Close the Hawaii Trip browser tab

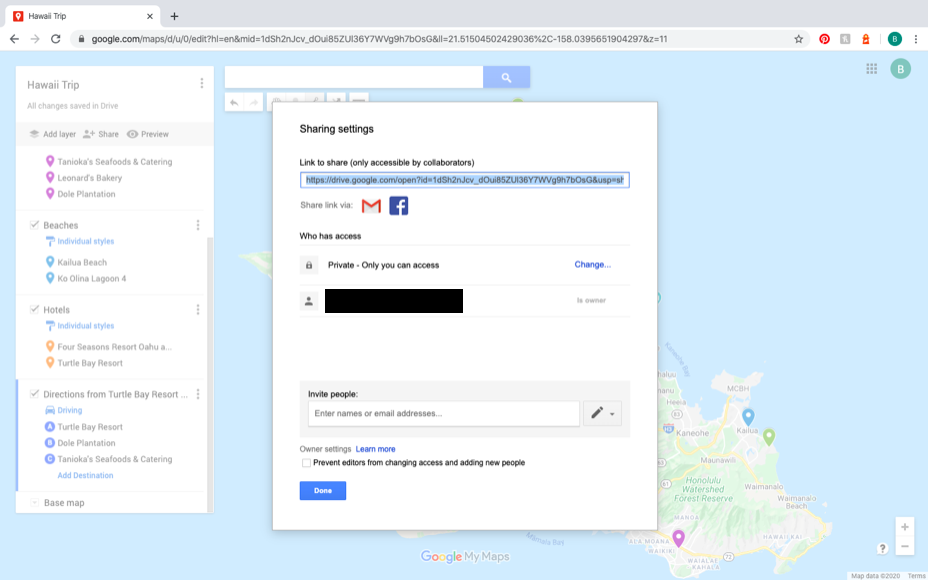pyautogui.click(x=150, y=17)
